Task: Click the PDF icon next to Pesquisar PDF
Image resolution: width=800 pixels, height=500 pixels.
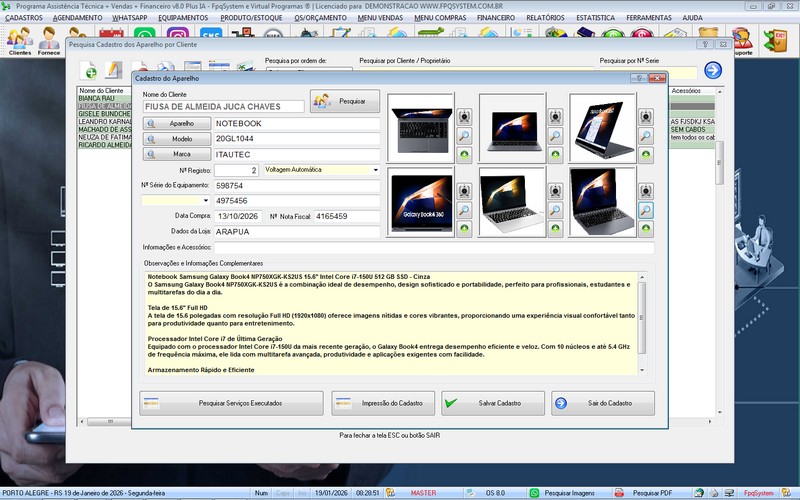Action: [x=619, y=493]
